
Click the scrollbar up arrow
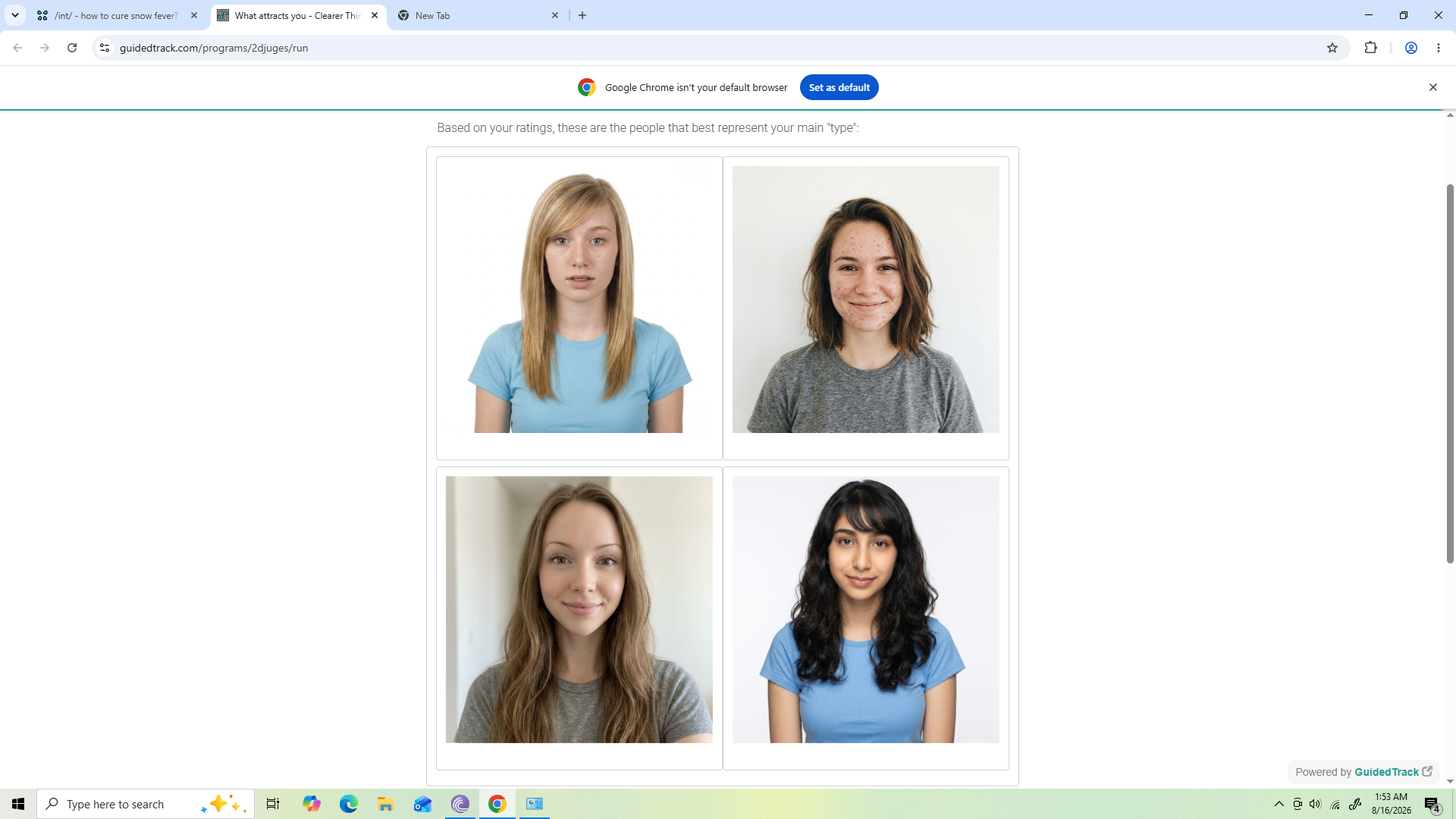[x=1450, y=115]
